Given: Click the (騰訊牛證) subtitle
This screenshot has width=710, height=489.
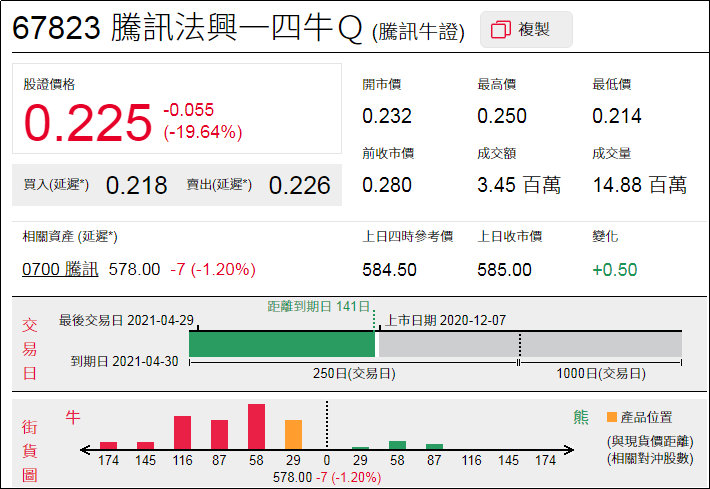Looking at the screenshot, I should click(x=418, y=32).
